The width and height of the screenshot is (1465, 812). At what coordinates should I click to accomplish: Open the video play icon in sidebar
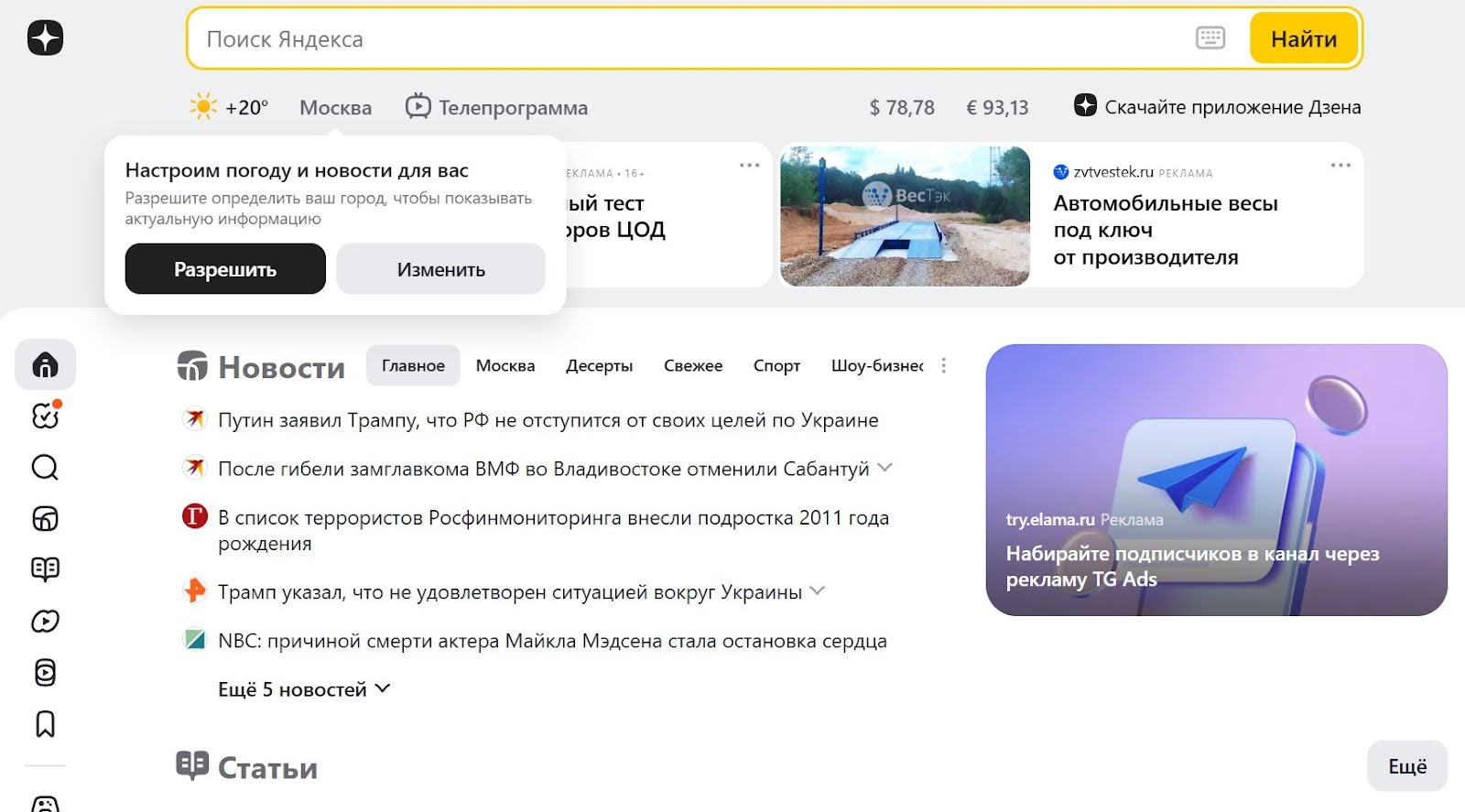pyautogui.click(x=45, y=622)
